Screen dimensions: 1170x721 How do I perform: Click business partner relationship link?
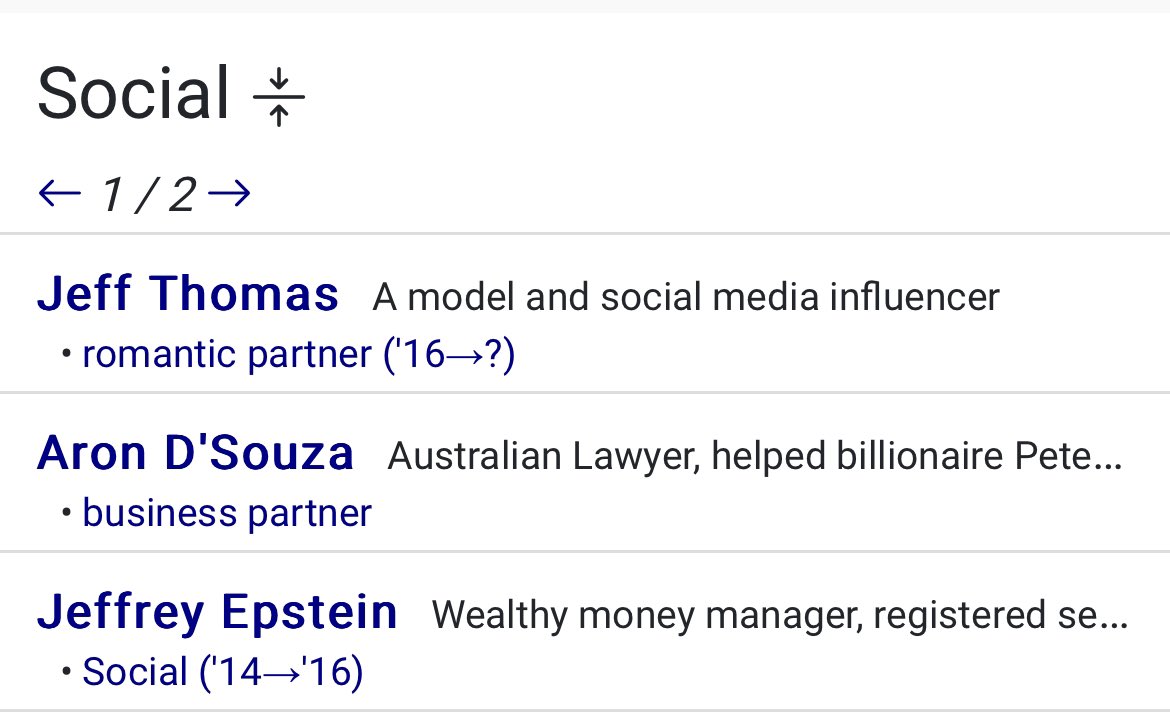[x=226, y=513]
